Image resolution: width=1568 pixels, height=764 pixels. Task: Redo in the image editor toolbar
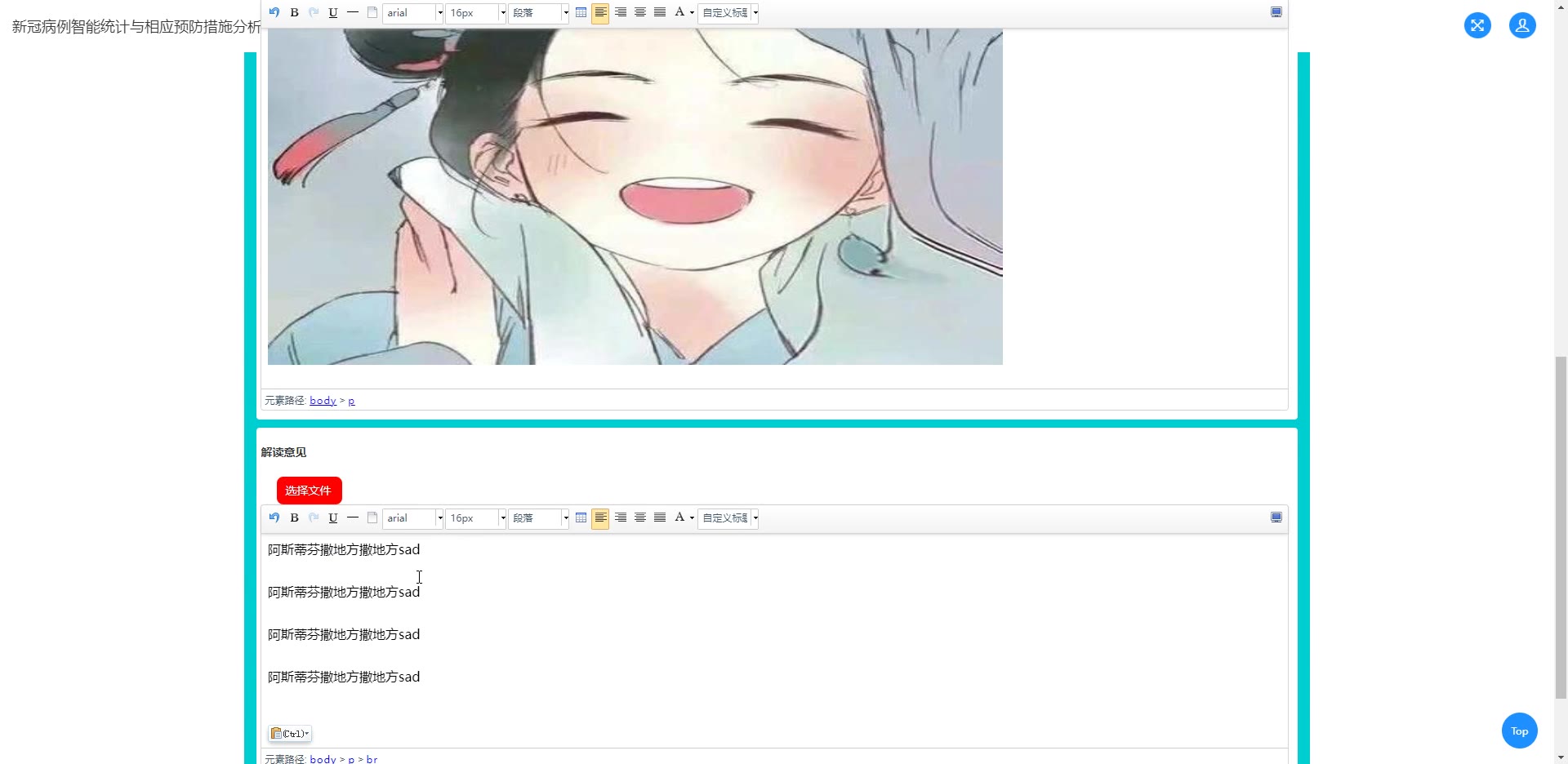(314, 12)
